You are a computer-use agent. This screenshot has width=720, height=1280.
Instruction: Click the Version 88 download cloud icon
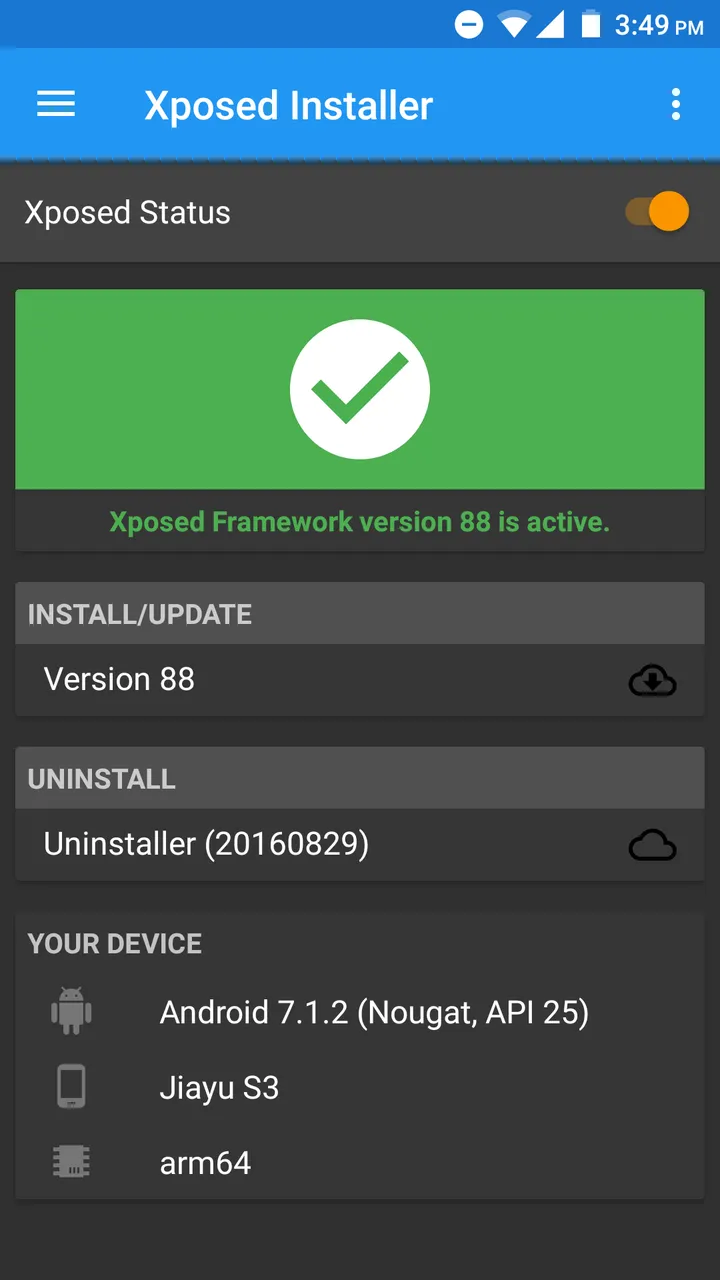coord(652,681)
